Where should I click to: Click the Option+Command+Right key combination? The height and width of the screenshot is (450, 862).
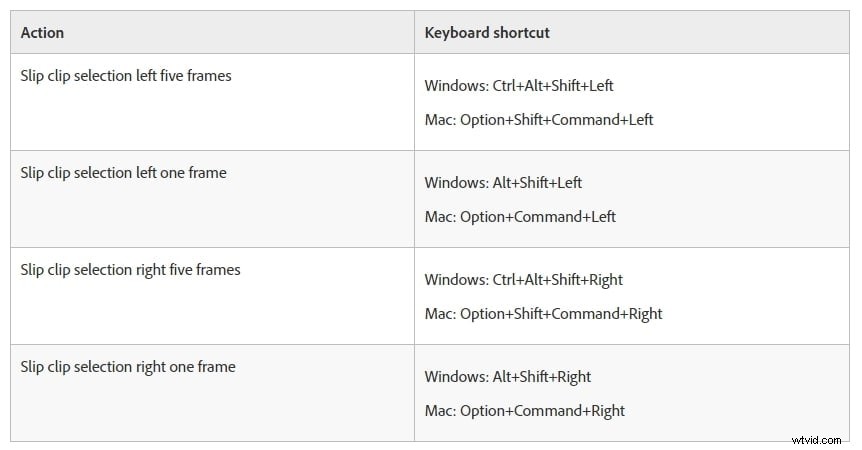coord(542,411)
